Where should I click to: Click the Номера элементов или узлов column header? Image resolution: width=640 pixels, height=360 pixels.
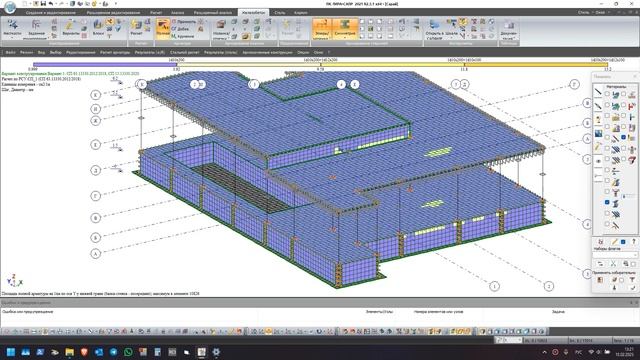[x=438, y=311]
